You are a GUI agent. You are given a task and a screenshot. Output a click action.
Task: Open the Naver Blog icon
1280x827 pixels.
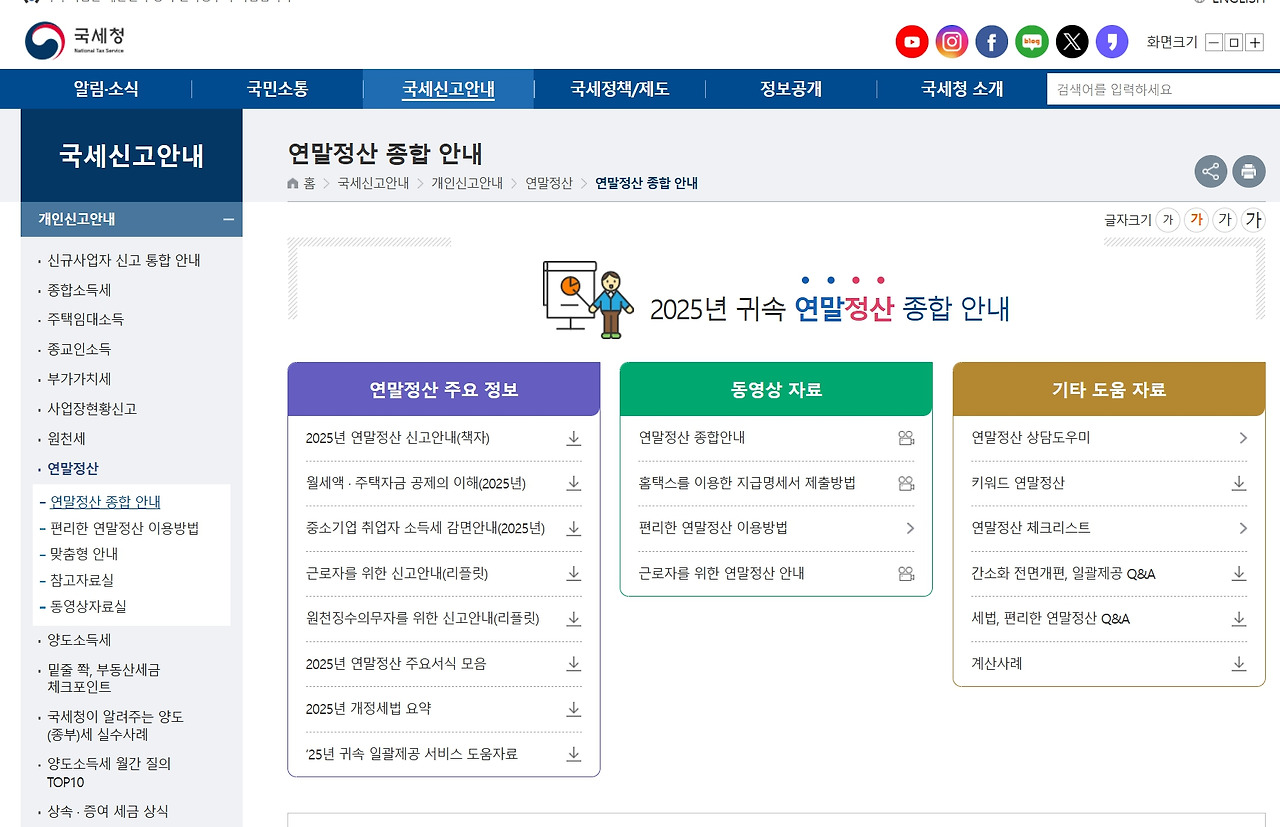[x=1031, y=41]
